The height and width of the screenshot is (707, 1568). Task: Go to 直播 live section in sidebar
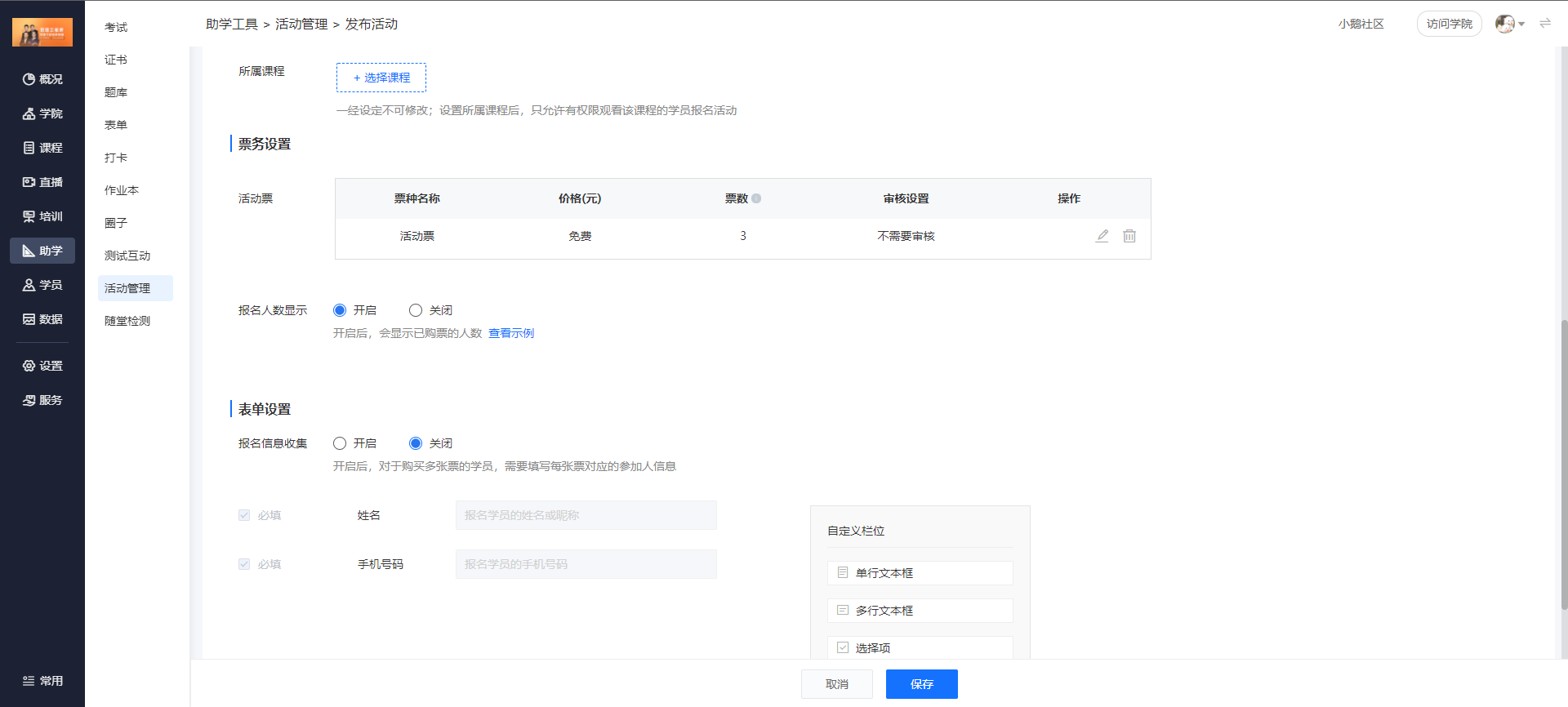click(42, 182)
